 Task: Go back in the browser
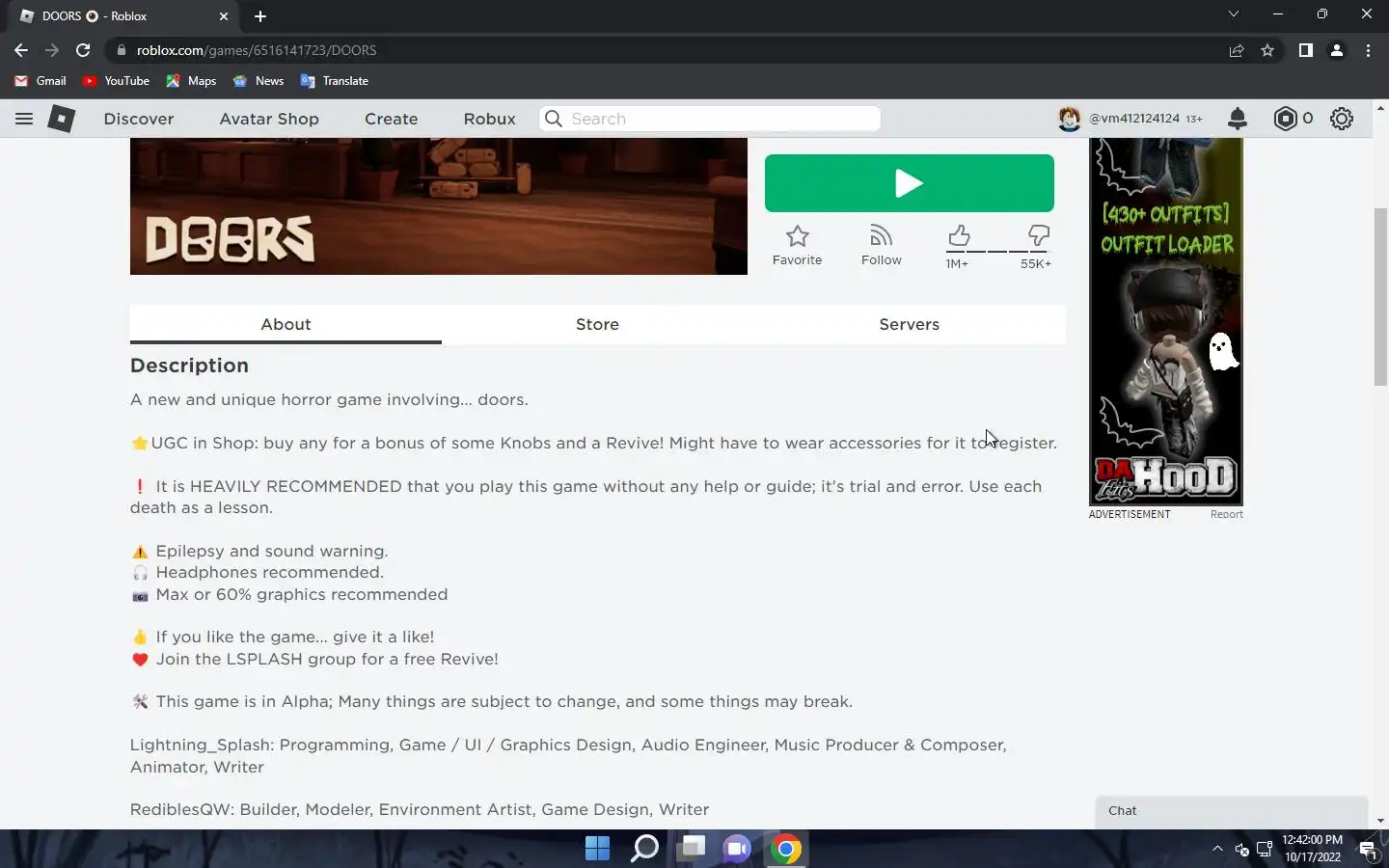tap(21, 50)
